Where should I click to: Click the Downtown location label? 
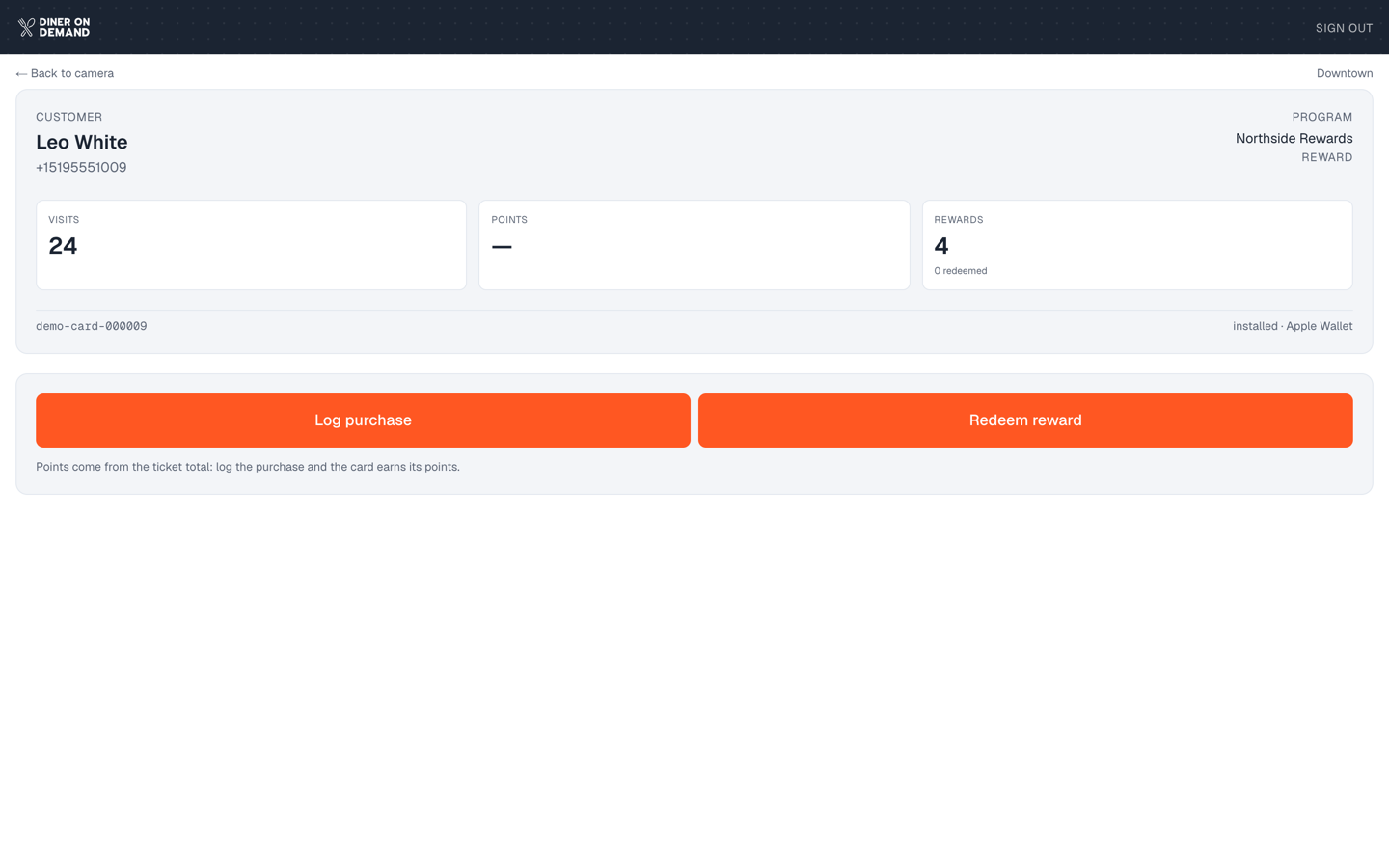1345,73
